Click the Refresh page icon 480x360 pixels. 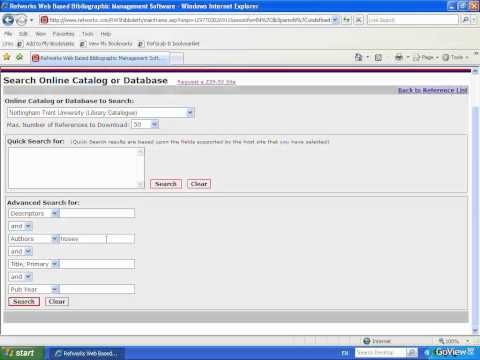pos(347,20)
